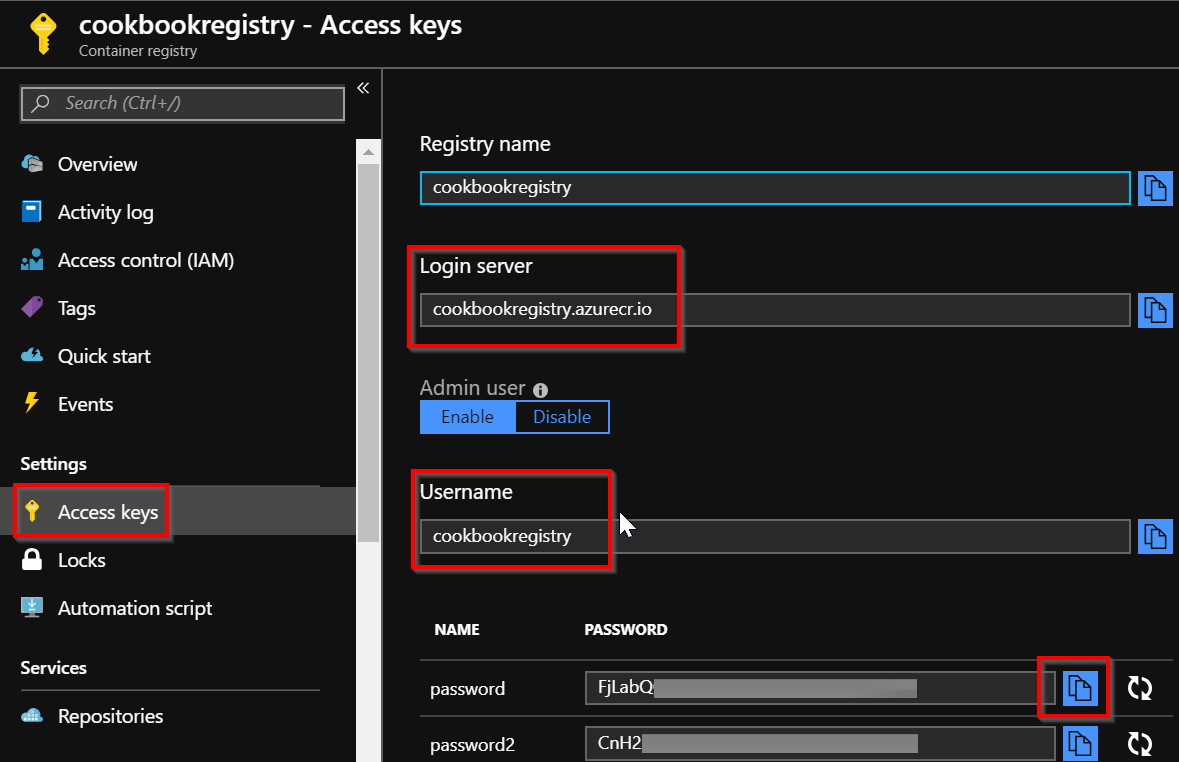1179x762 pixels.
Task: Enable the Admin user
Action: tap(467, 417)
